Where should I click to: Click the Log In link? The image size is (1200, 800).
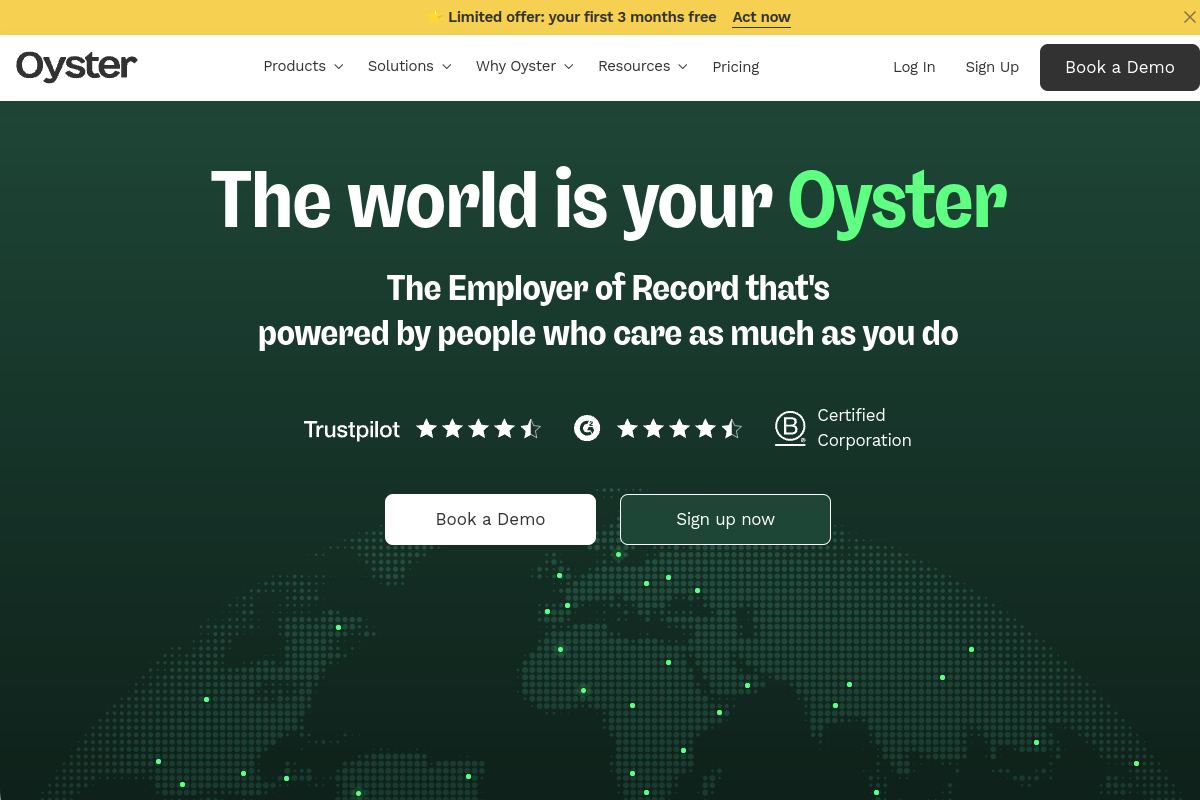coord(914,67)
